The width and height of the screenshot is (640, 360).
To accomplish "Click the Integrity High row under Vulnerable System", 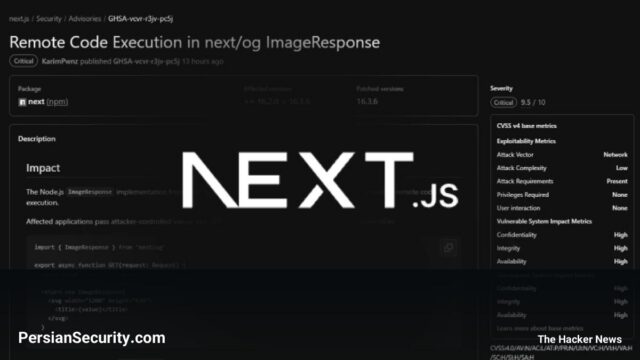I will 562,248.
